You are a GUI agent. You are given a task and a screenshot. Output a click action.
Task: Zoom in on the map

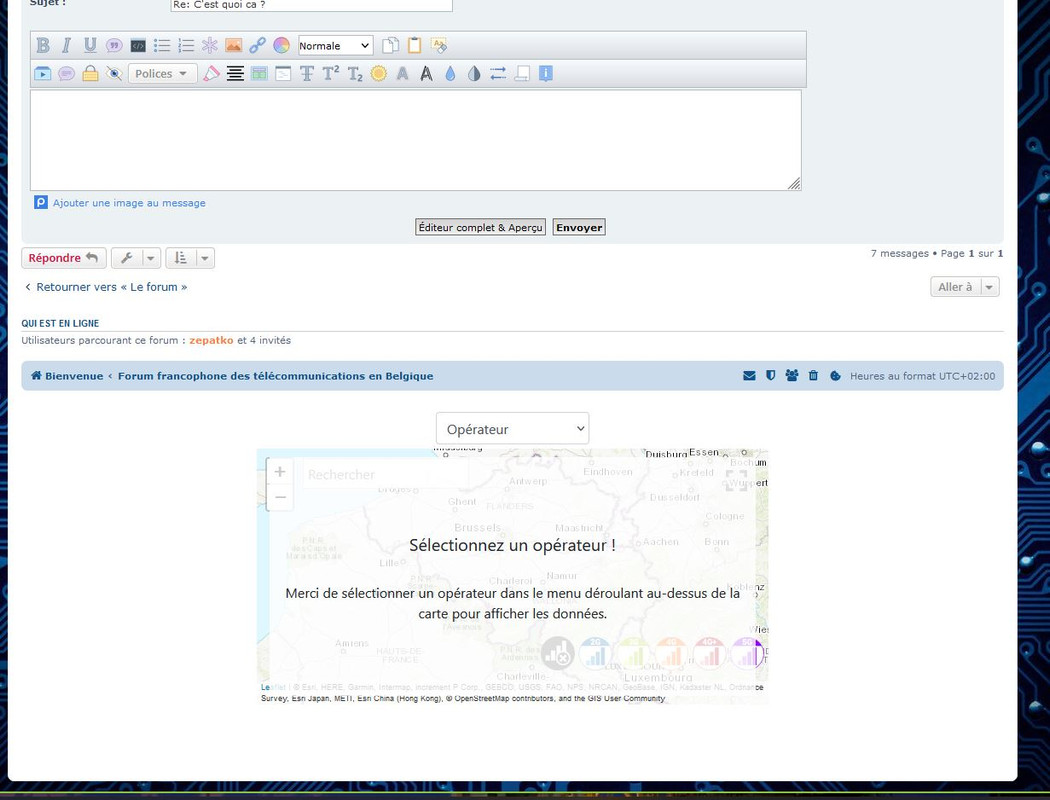[x=280, y=472]
